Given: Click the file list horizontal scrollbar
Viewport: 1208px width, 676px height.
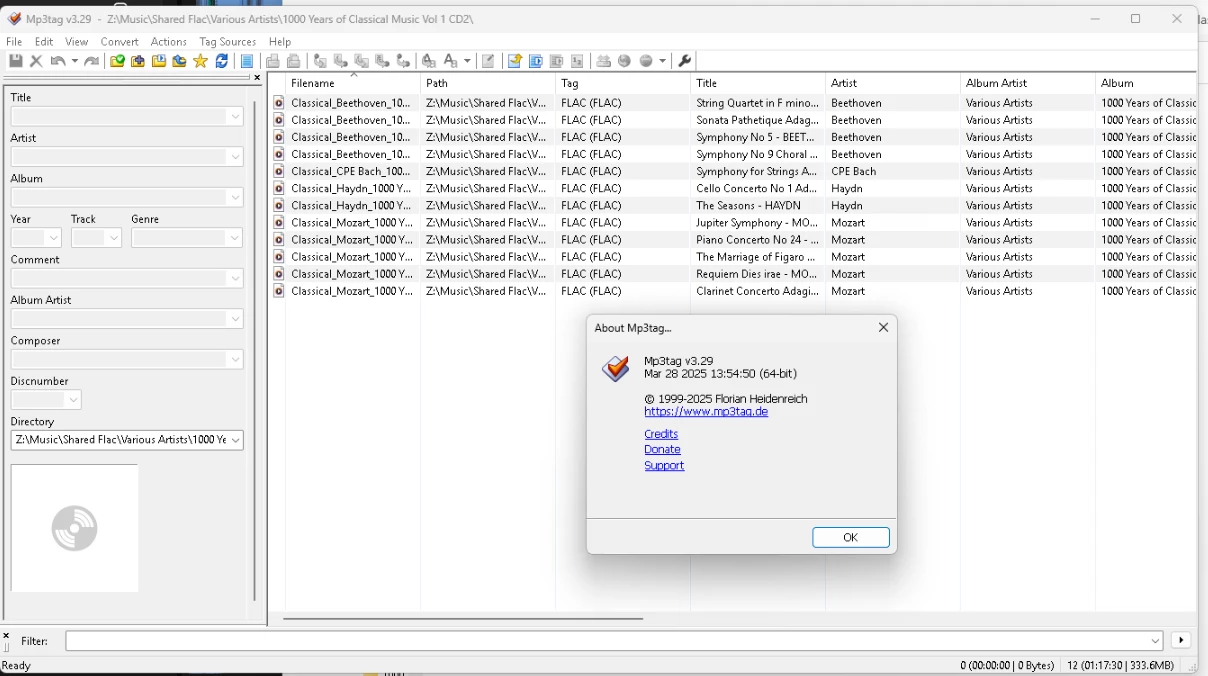Looking at the screenshot, I should pos(463,618).
